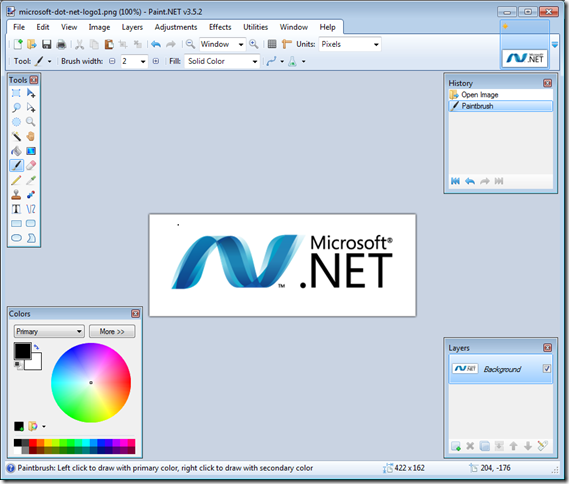Select the Ellipse shape tool
The height and width of the screenshot is (484, 569).
click(16, 238)
